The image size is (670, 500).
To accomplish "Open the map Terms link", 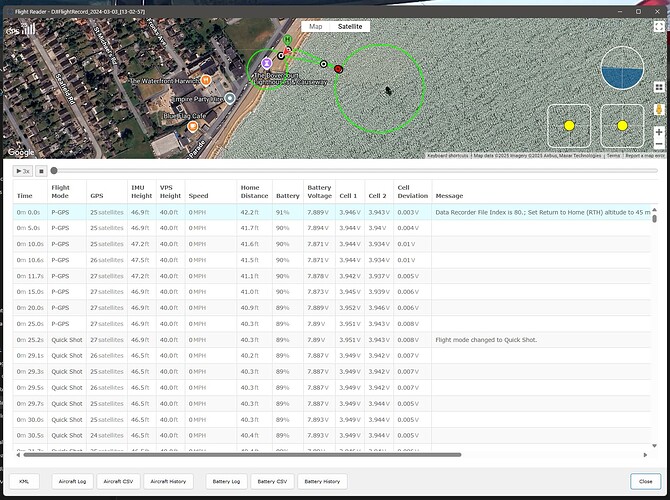I will (613, 156).
